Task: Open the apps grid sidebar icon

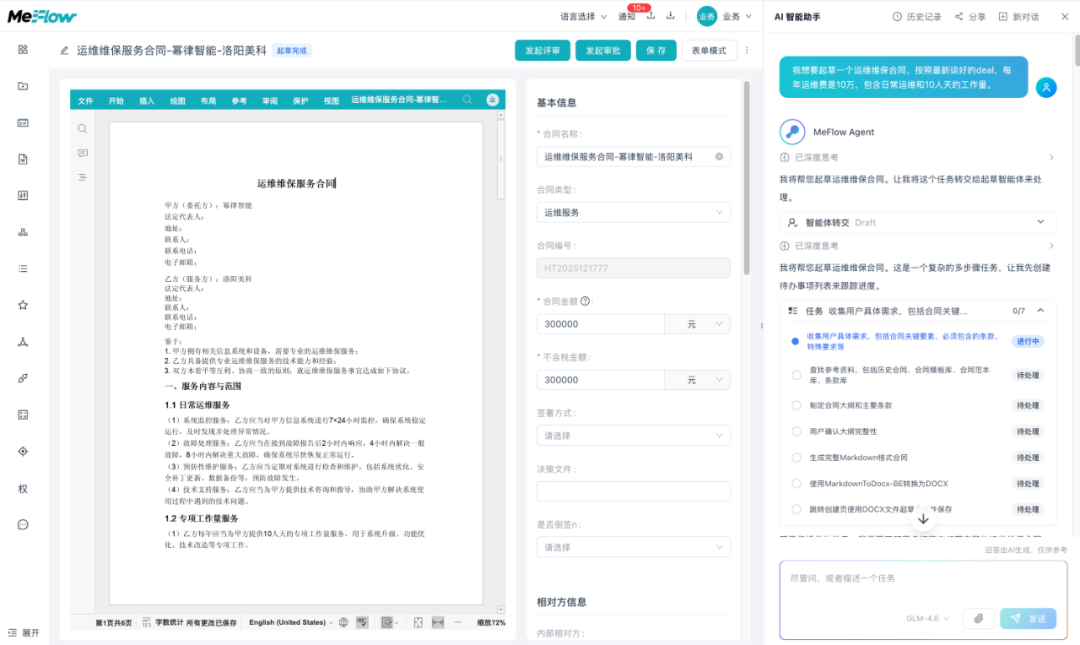Action: (x=23, y=50)
